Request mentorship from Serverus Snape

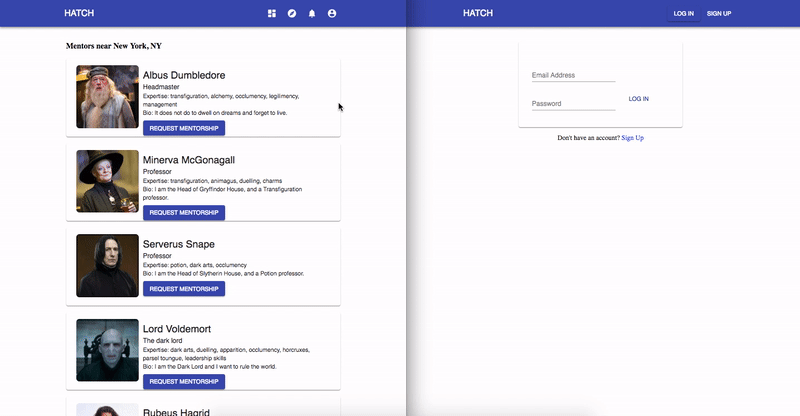tap(184, 289)
